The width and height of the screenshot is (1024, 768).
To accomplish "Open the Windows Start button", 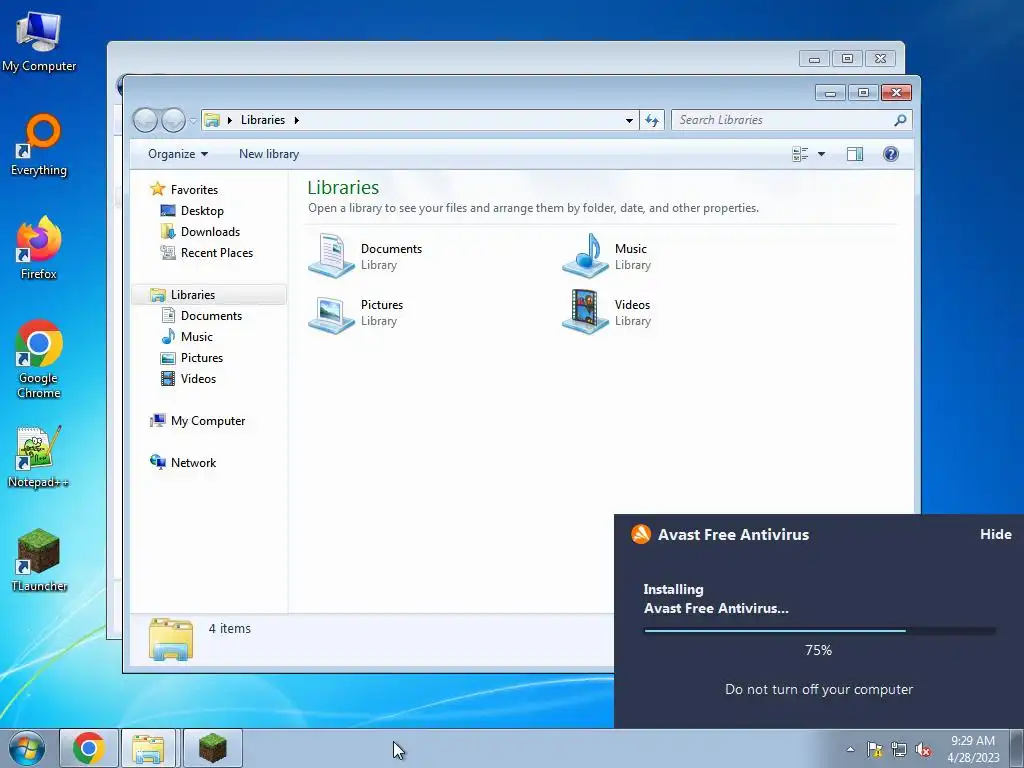I will pos(27,748).
